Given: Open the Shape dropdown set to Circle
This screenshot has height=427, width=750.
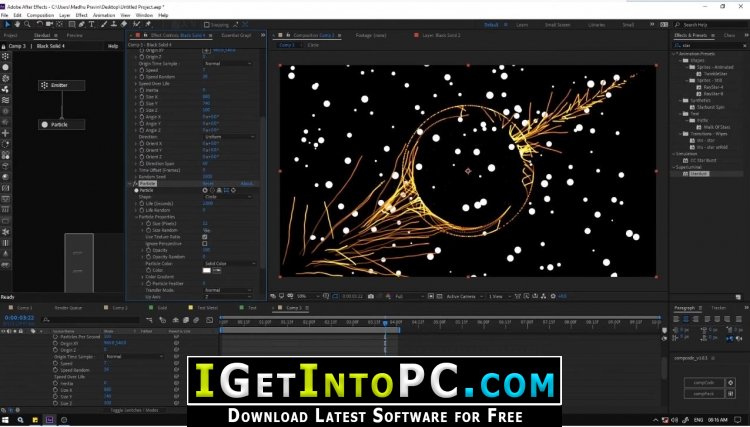Looking at the screenshot, I should pos(228,197).
